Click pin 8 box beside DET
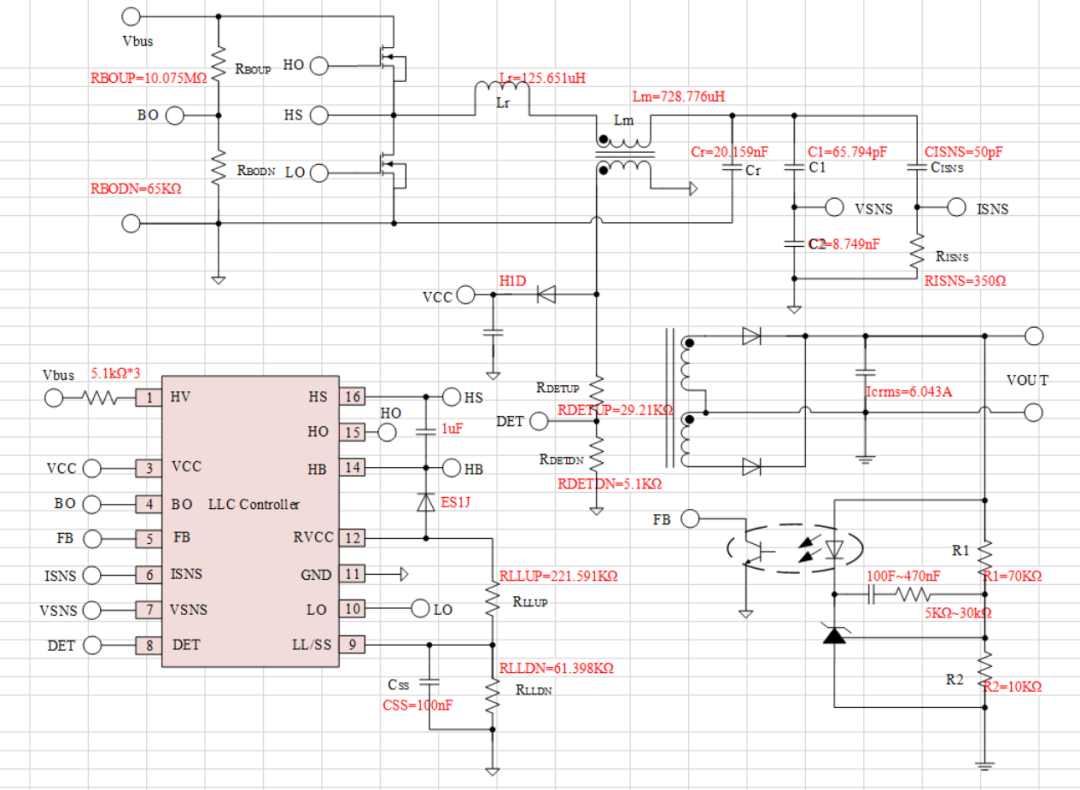1080x790 pixels. tap(149, 645)
